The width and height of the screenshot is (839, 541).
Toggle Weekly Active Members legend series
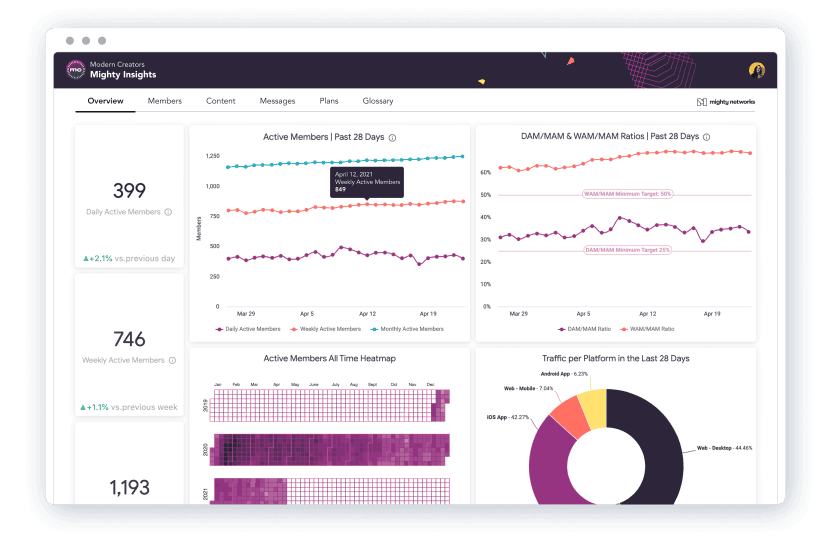(325, 329)
